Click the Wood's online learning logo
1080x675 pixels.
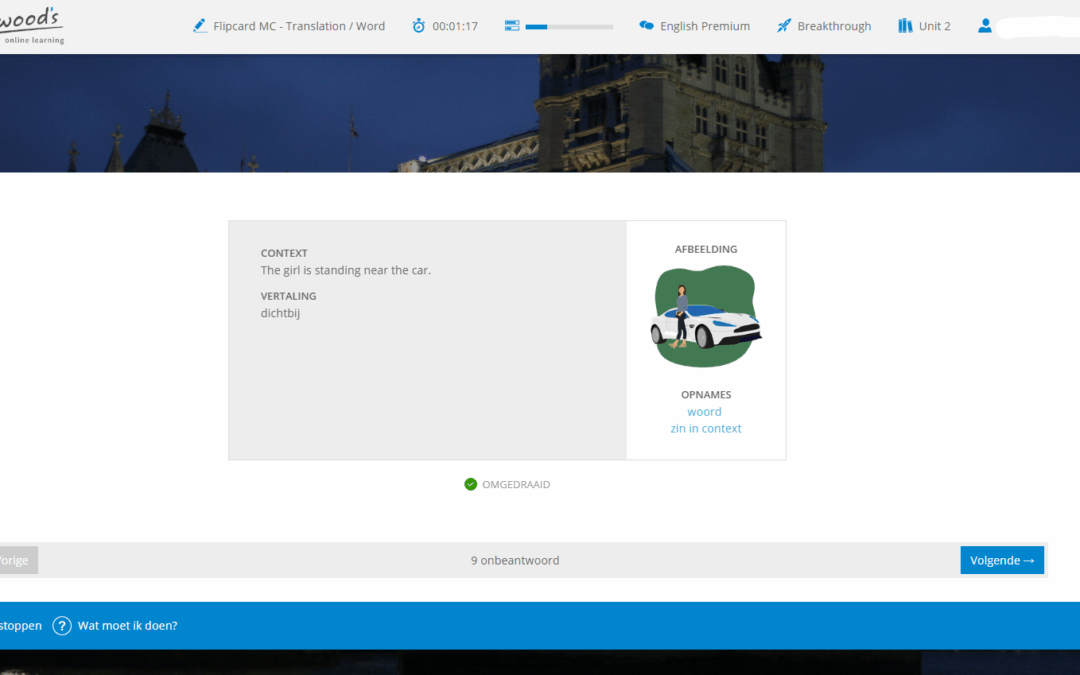pos(32,26)
